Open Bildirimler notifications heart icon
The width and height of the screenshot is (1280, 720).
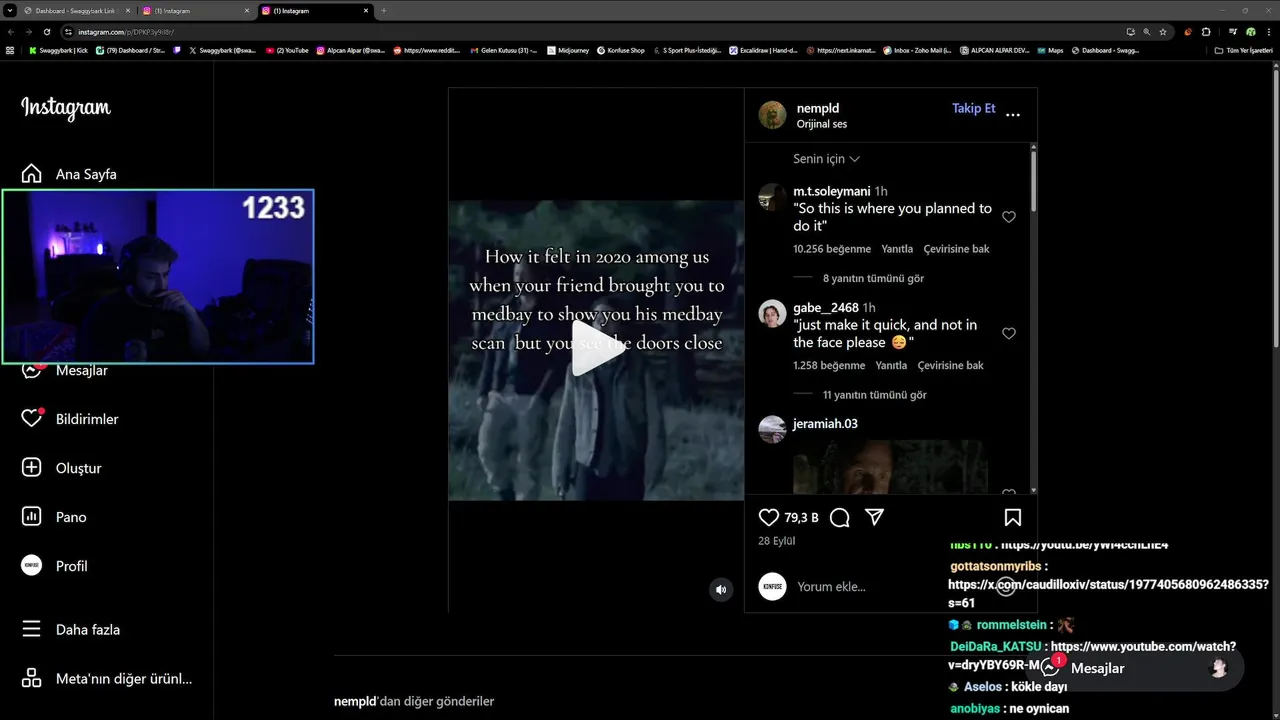click(x=32, y=418)
